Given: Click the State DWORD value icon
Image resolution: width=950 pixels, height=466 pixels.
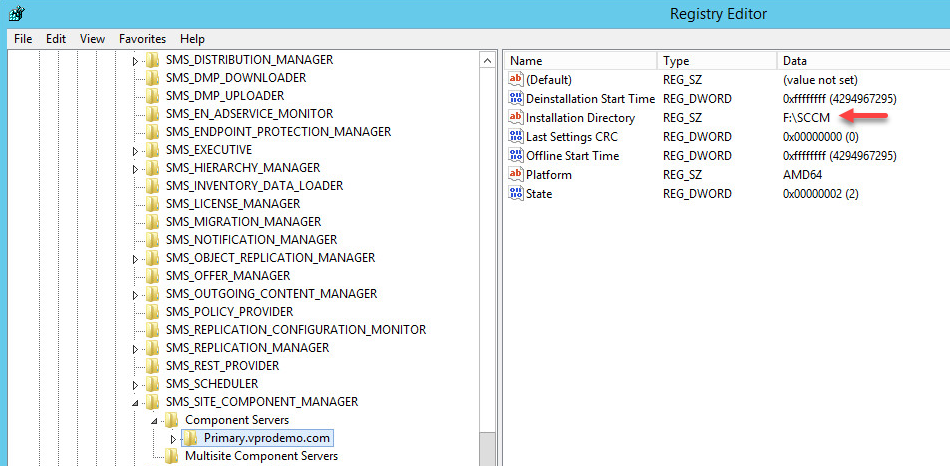Looking at the screenshot, I should pos(516,194).
